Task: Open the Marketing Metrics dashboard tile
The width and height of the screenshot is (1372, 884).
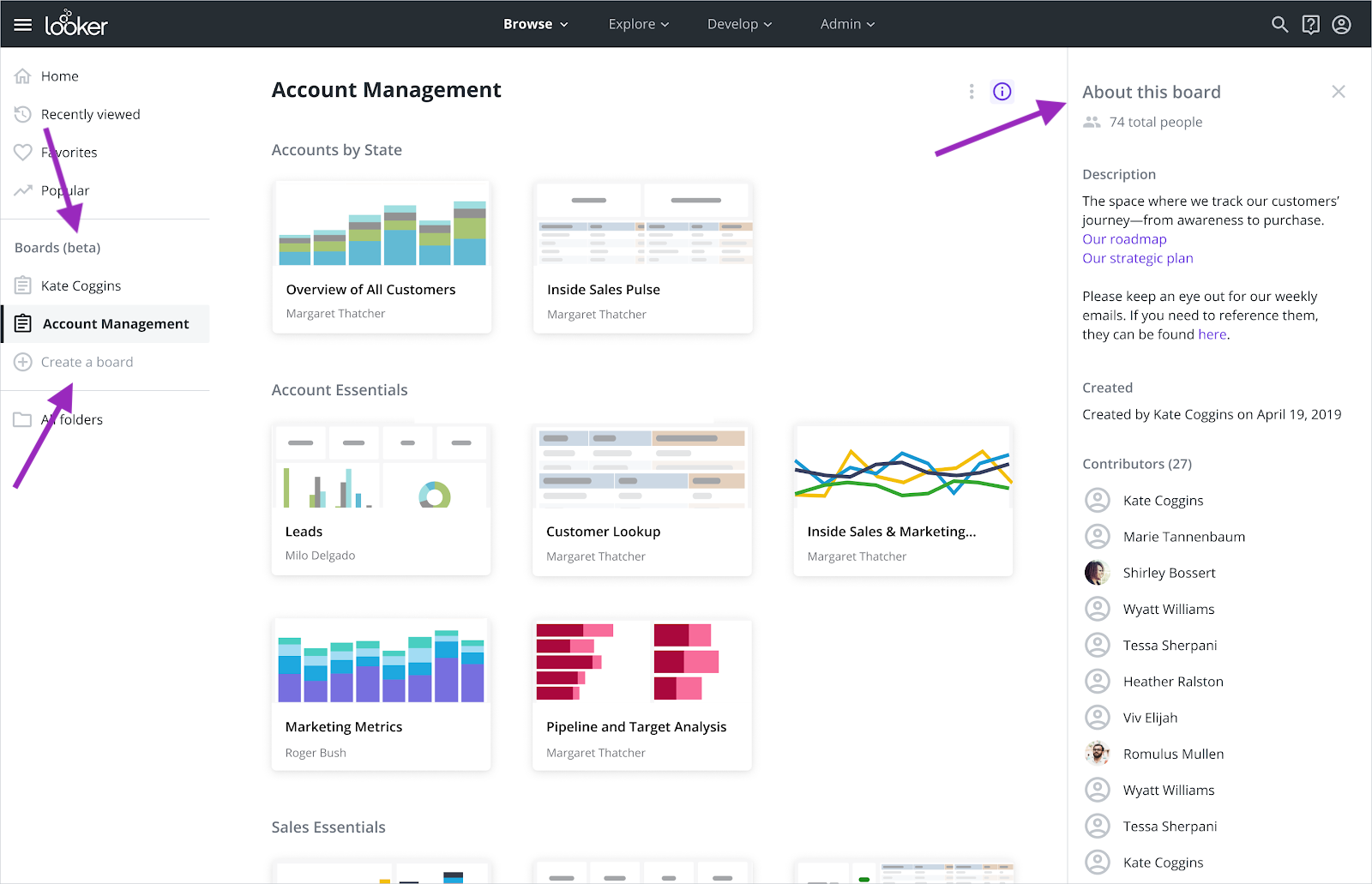Action: 382,694
